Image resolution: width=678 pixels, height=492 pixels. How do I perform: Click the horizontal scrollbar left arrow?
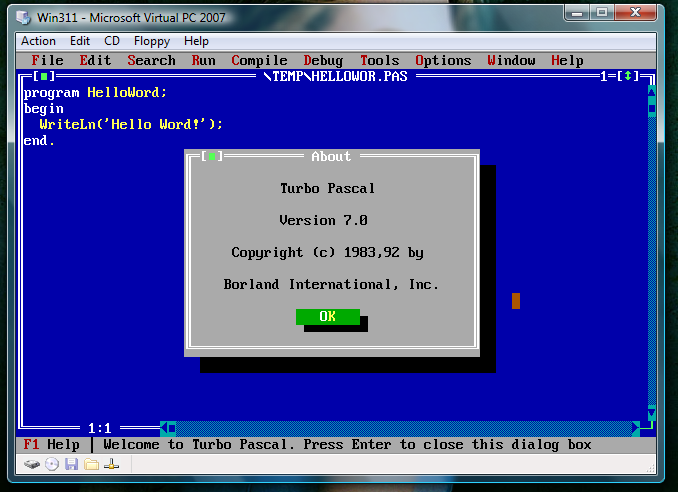pyautogui.click(x=164, y=428)
